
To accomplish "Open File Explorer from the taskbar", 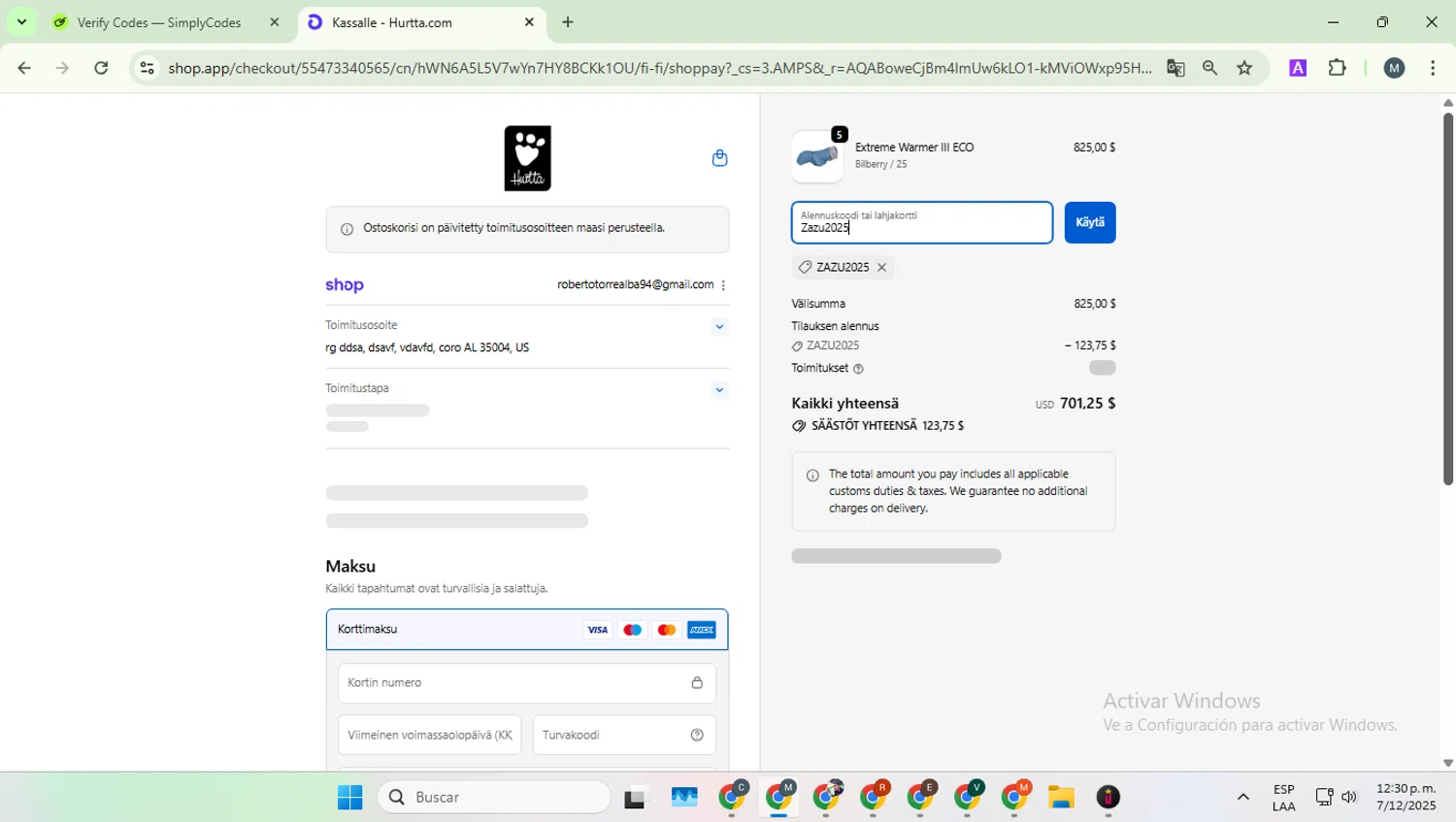I will click(x=1061, y=798).
